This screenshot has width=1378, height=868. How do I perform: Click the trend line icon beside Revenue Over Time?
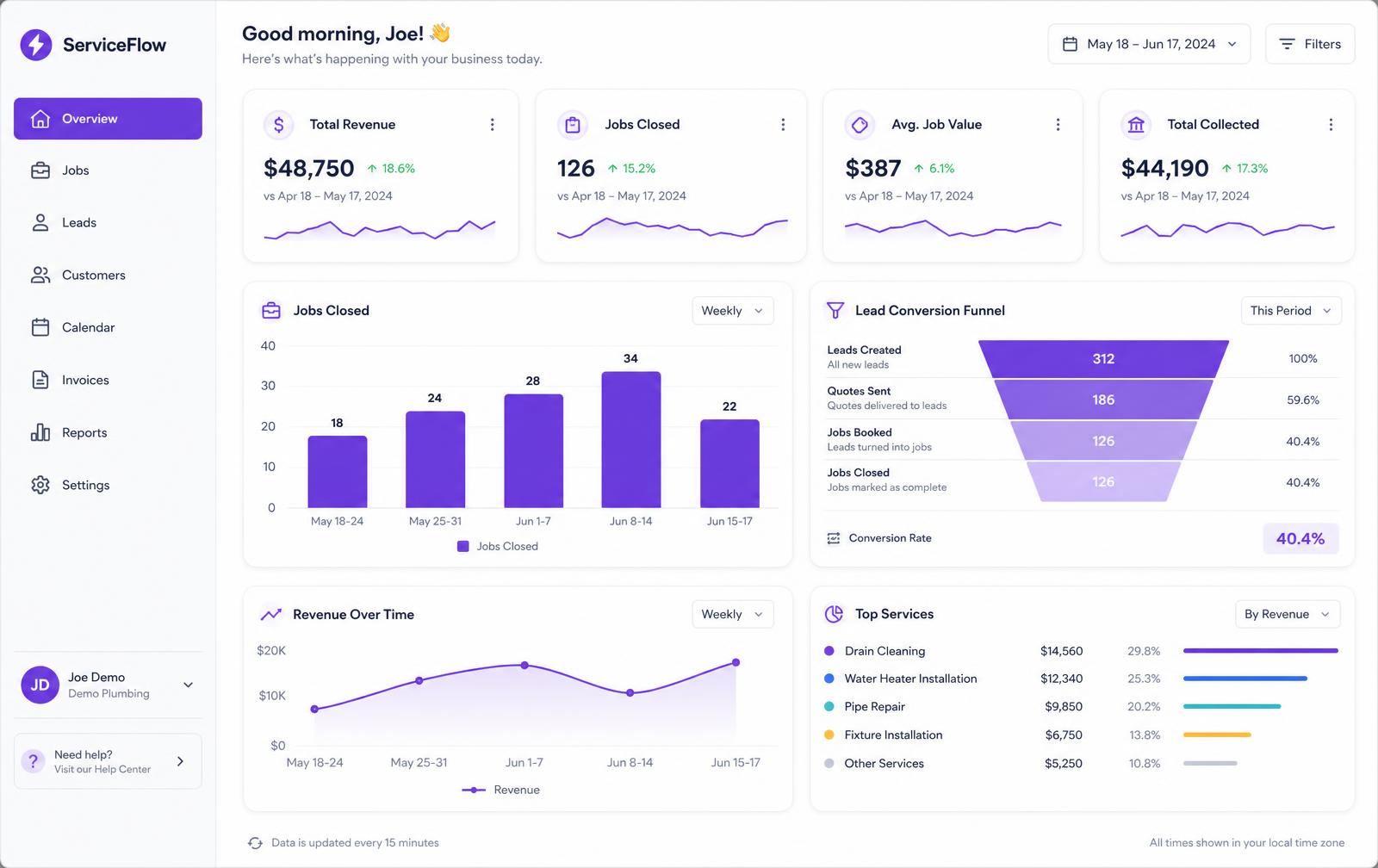(271, 615)
